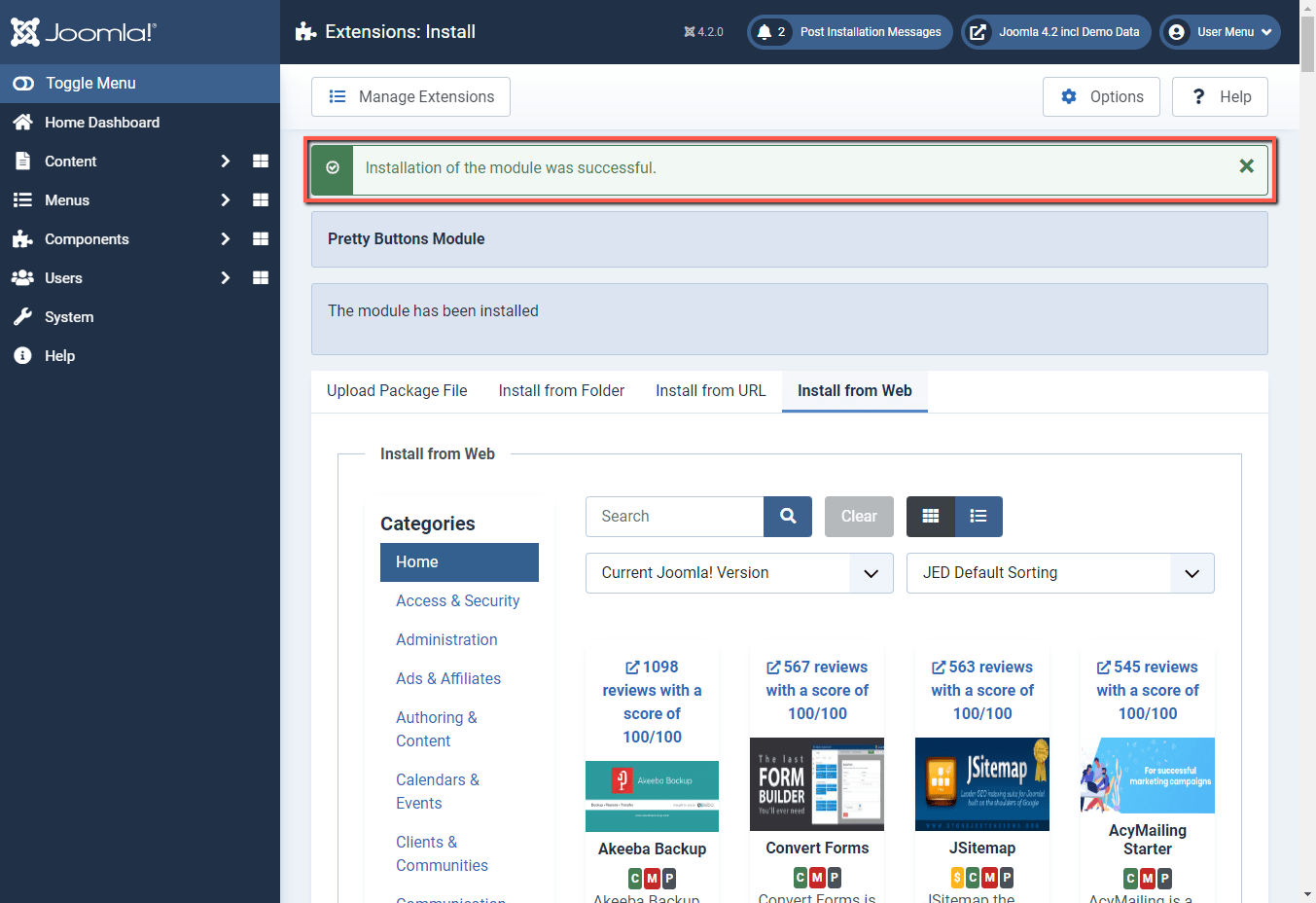1316x903 pixels.
Task: Open the Content dashboard grid icon
Action: tap(260, 161)
